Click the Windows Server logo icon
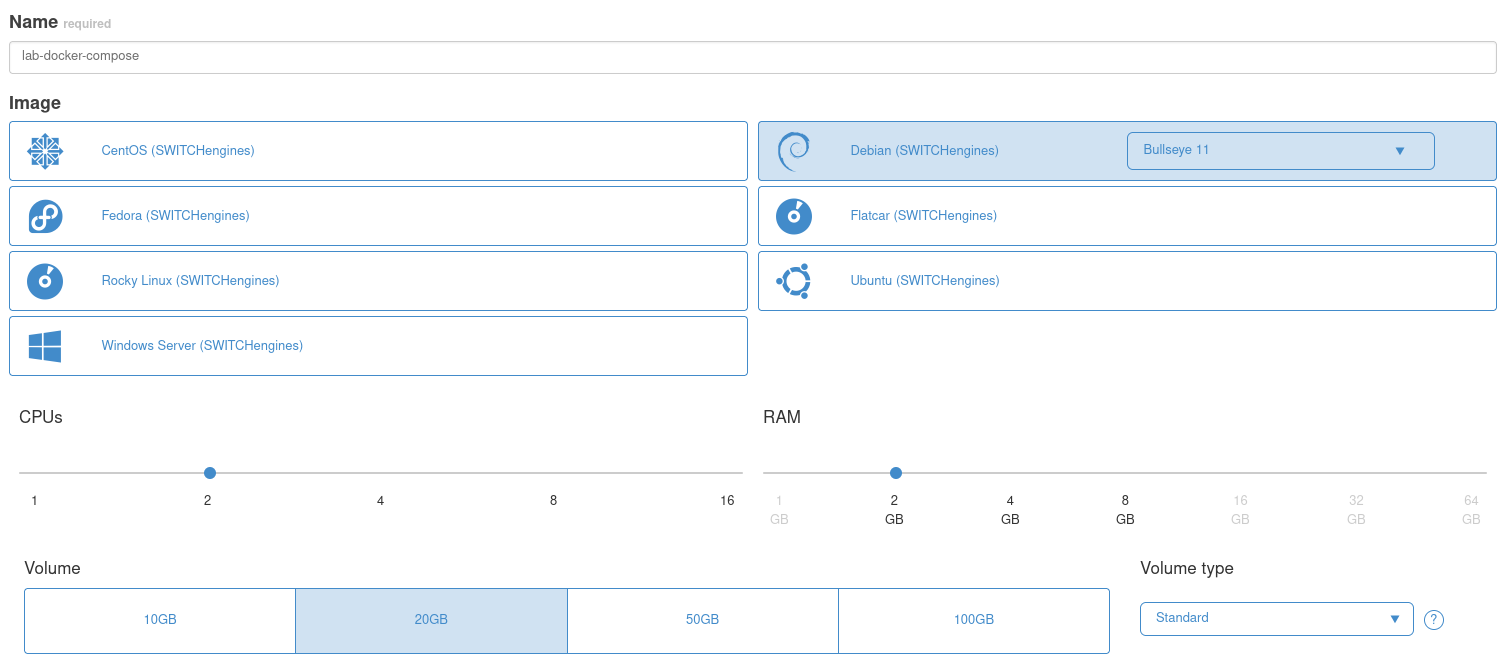Viewport: 1500px width, 664px height. 45,346
